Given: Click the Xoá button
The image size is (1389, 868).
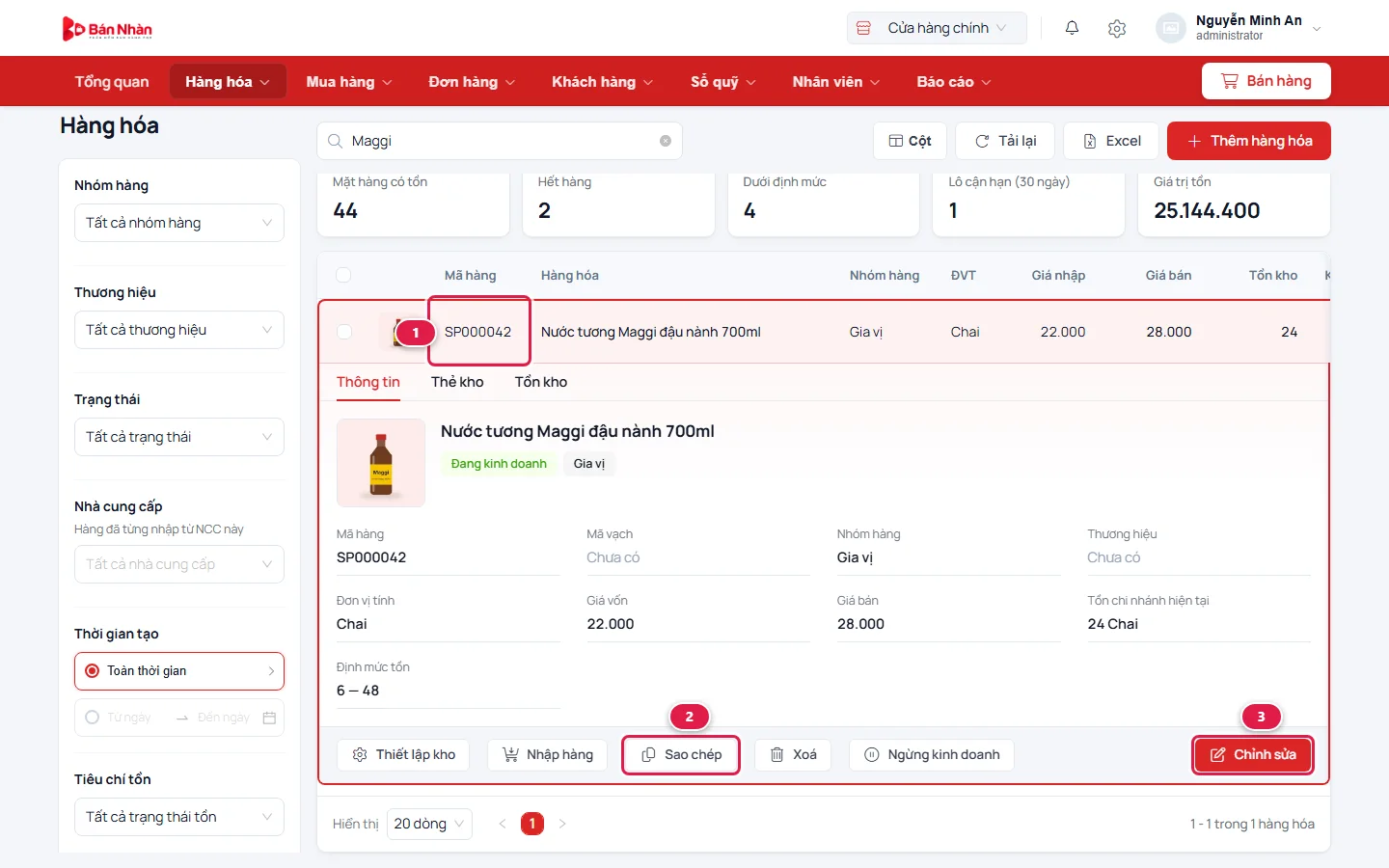Looking at the screenshot, I should coord(793,755).
